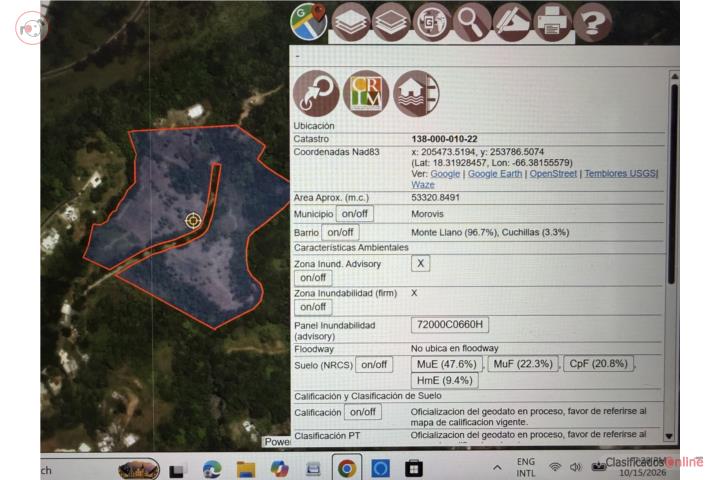Click the speaker volume tray icon
The height and width of the screenshot is (480, 720).
pyautogui.click(x=575, y=468)
